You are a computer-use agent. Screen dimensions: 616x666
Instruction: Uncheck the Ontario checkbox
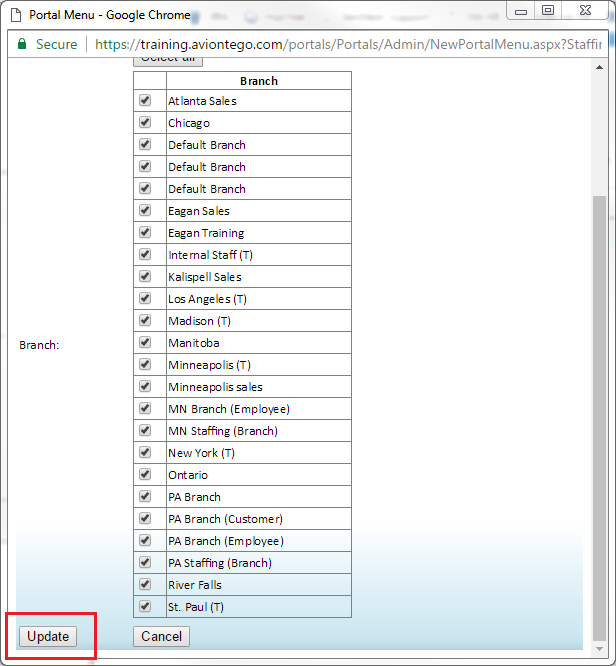[x=145, y=474]
